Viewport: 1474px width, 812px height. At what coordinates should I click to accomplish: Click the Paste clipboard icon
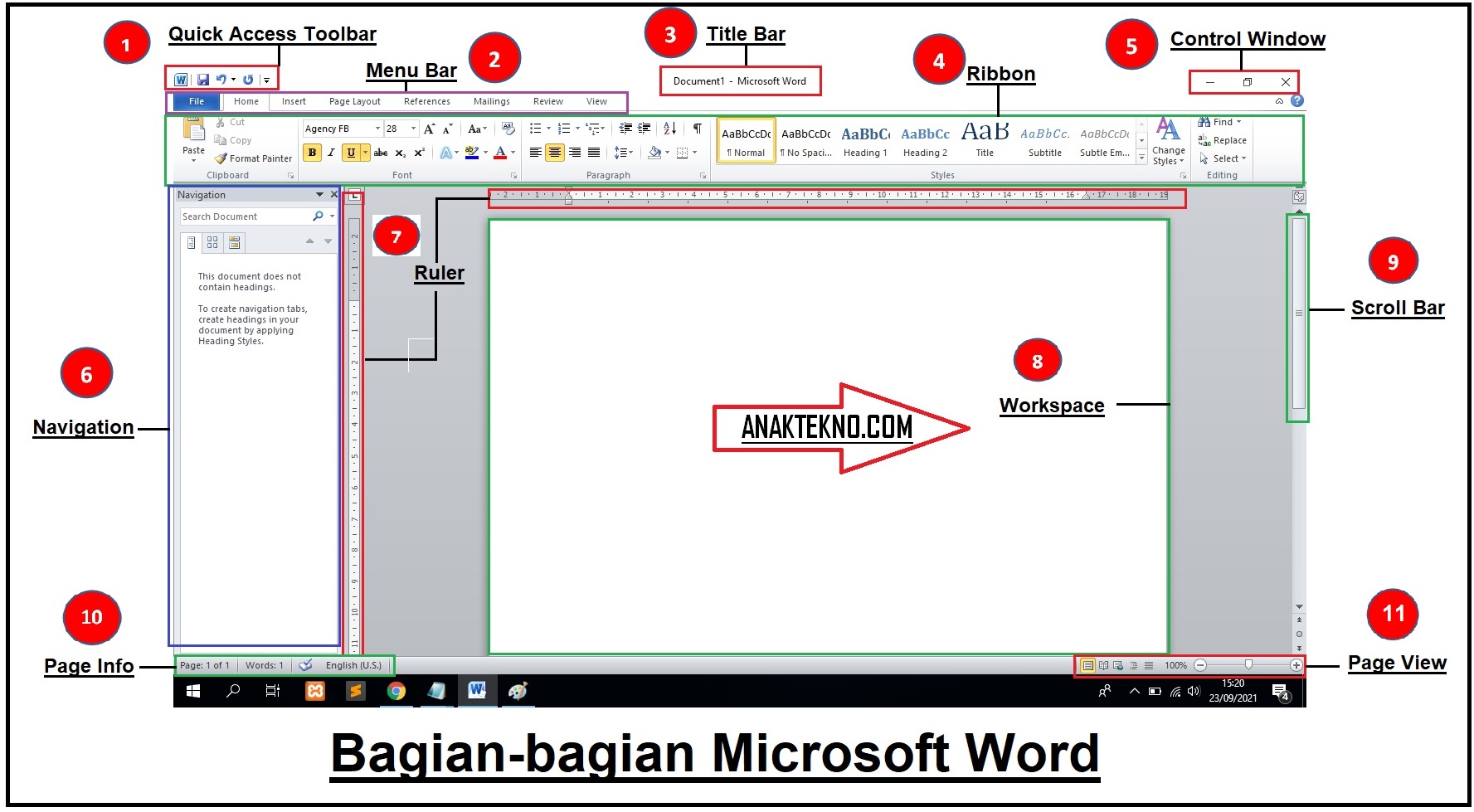coord(194,130)
